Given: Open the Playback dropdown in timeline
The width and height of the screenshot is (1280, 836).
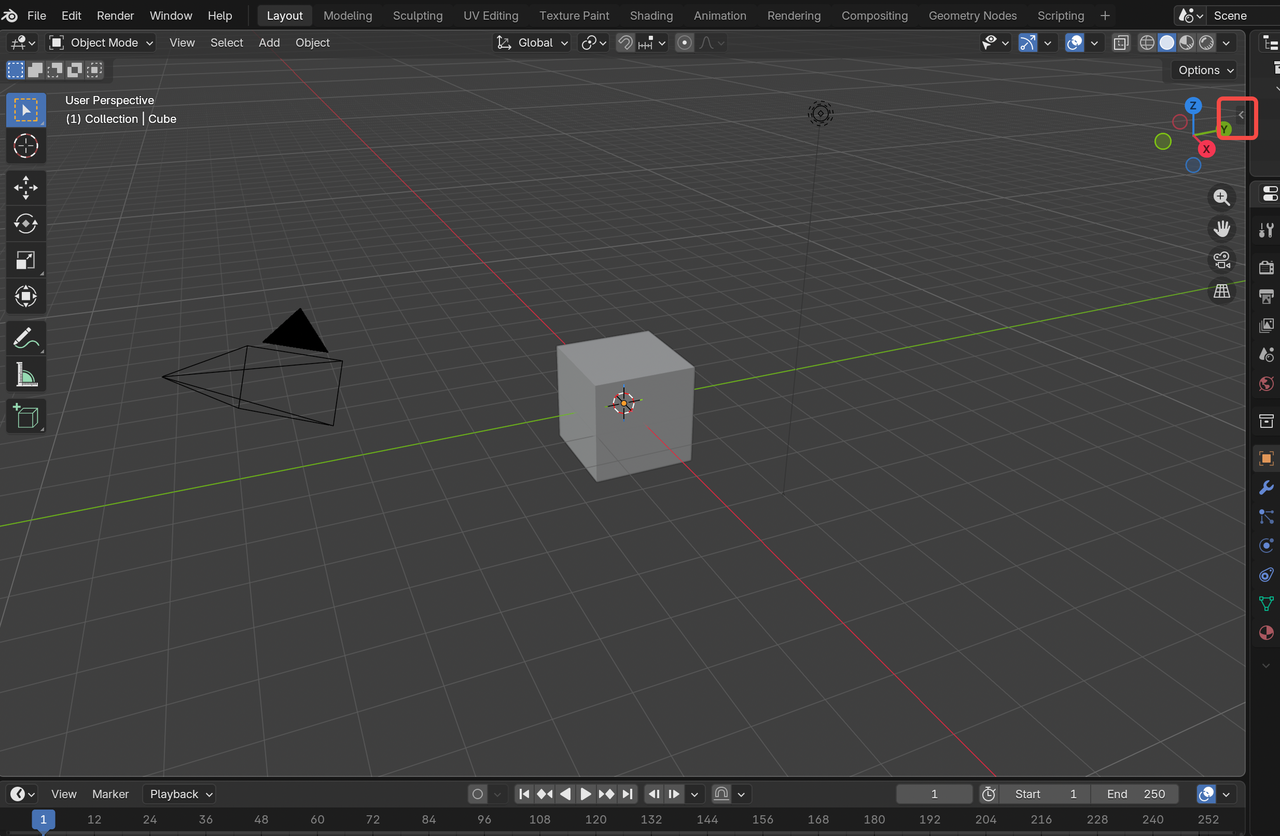Looking at the screenshot, I should coord(181,794).
